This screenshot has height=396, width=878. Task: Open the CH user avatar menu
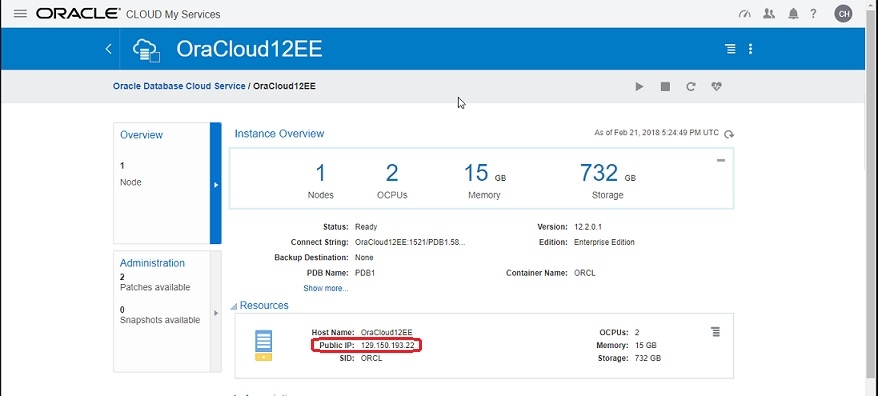(x=843, y=13)
